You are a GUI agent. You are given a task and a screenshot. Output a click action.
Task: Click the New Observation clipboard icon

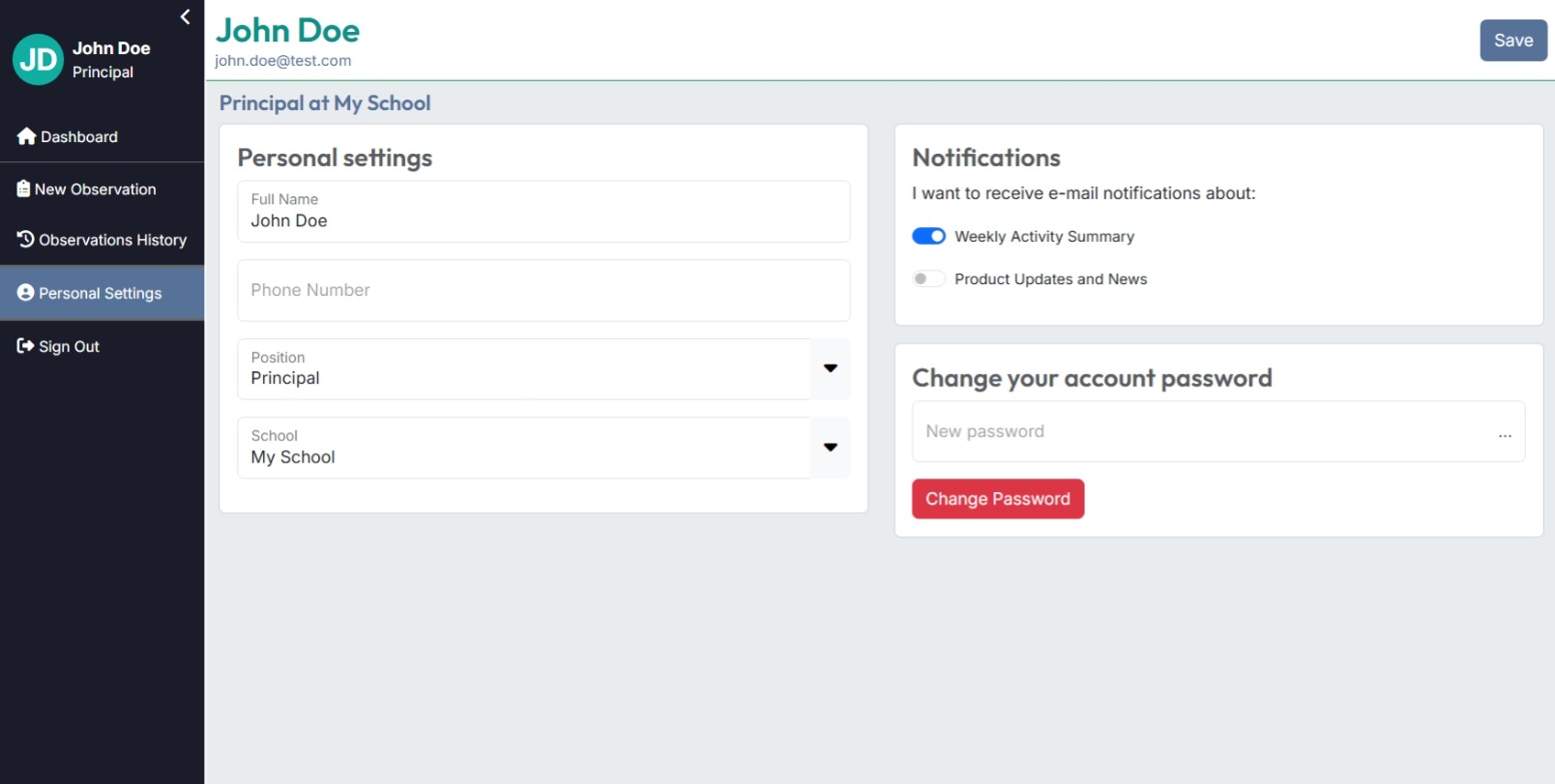(x=23, y=189)
